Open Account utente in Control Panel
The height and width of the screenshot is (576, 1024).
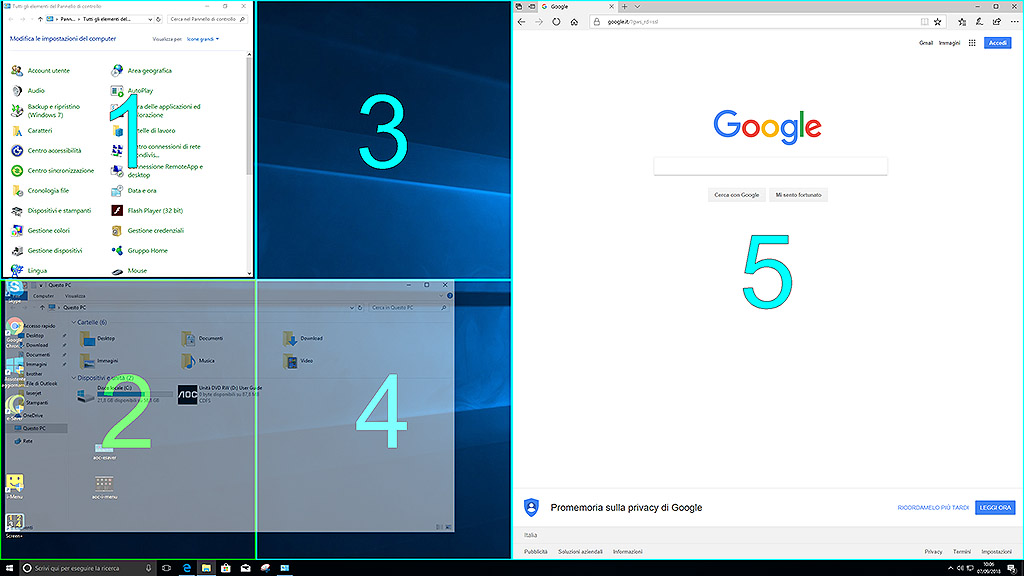[48, 71]
